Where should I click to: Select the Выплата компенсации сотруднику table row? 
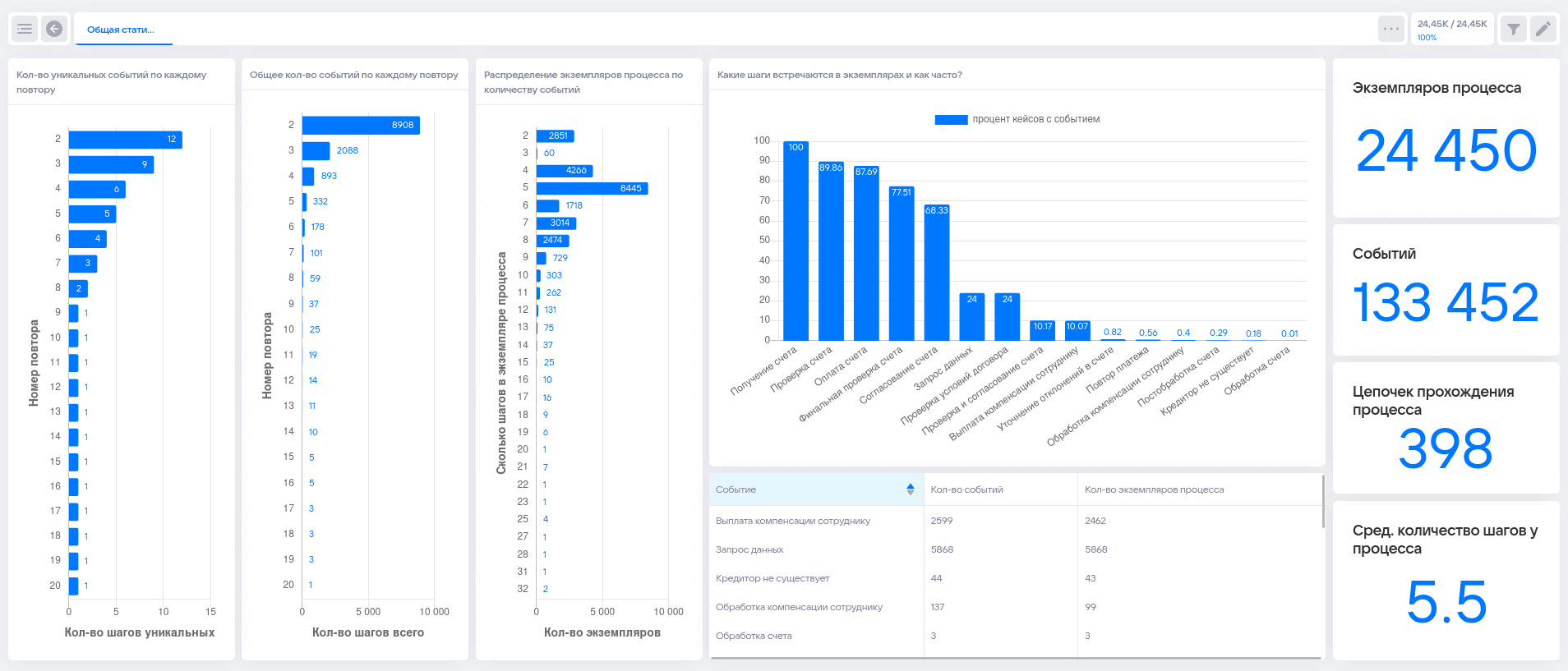(x=1016, y=521)
